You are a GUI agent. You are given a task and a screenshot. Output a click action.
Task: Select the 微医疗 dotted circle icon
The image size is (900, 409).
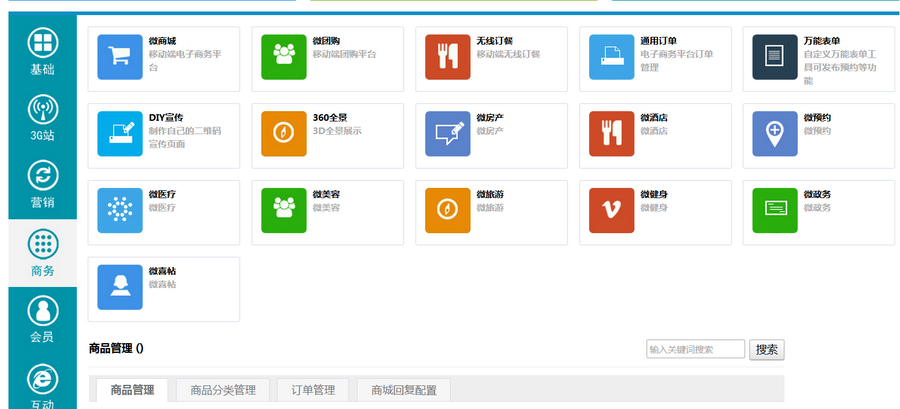pyautogui.click(x=120, y=211)
